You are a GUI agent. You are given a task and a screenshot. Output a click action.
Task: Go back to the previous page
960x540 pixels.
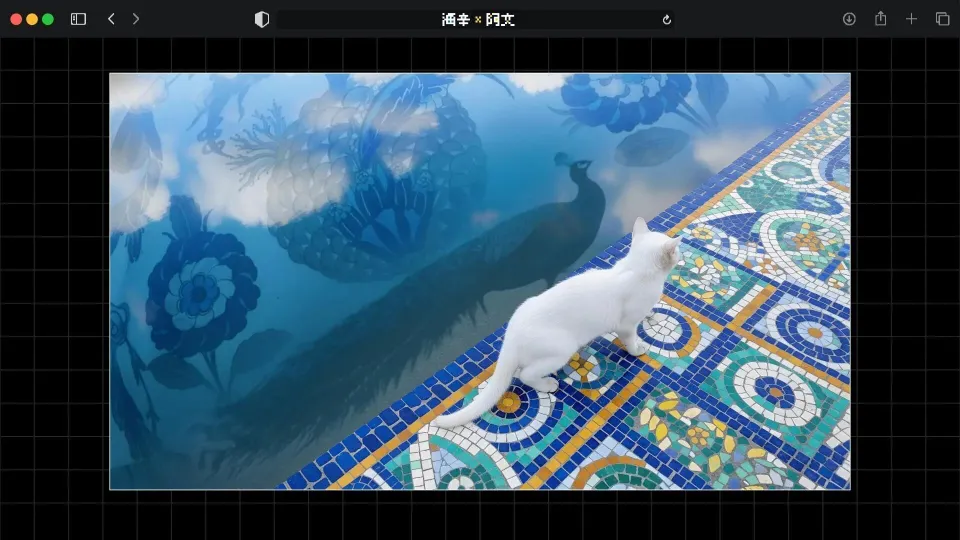point(111,19)
